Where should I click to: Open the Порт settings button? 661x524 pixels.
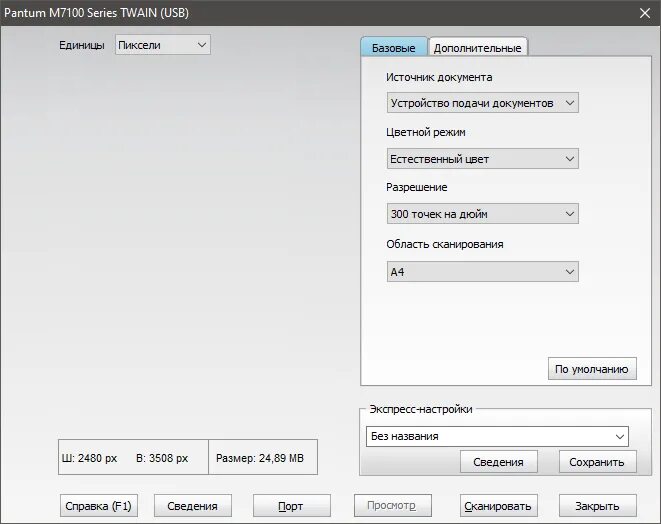pos(291,506)
